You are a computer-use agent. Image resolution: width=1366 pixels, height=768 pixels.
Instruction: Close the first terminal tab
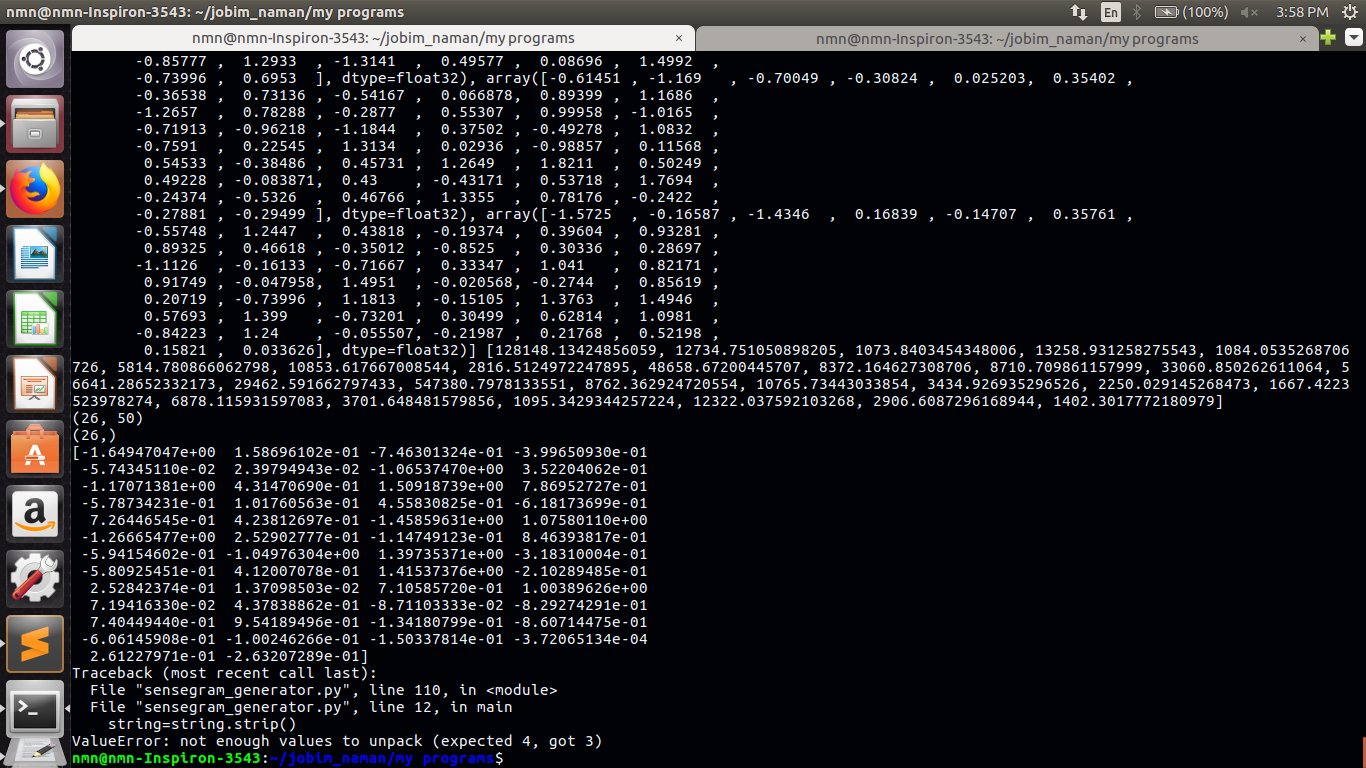(x=680, y=38)
